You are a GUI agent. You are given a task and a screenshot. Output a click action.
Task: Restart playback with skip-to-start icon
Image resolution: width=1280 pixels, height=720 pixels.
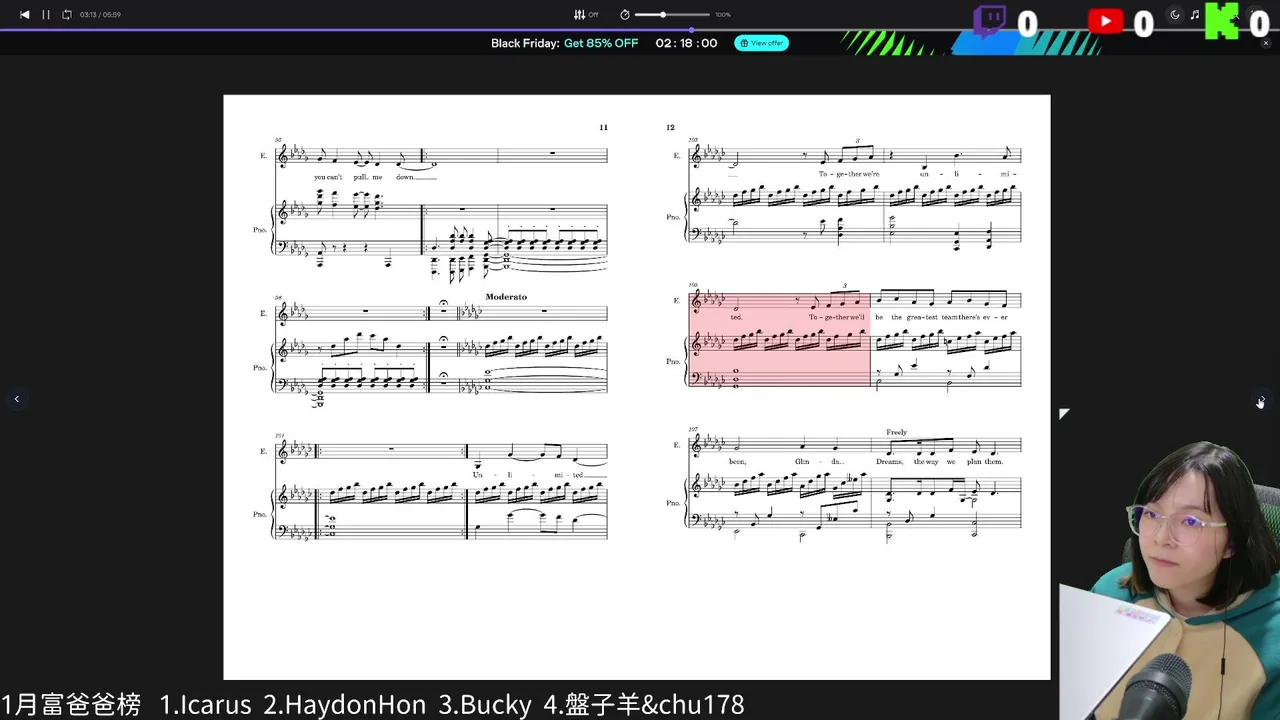pyautogui.click(x=25, y=15)
